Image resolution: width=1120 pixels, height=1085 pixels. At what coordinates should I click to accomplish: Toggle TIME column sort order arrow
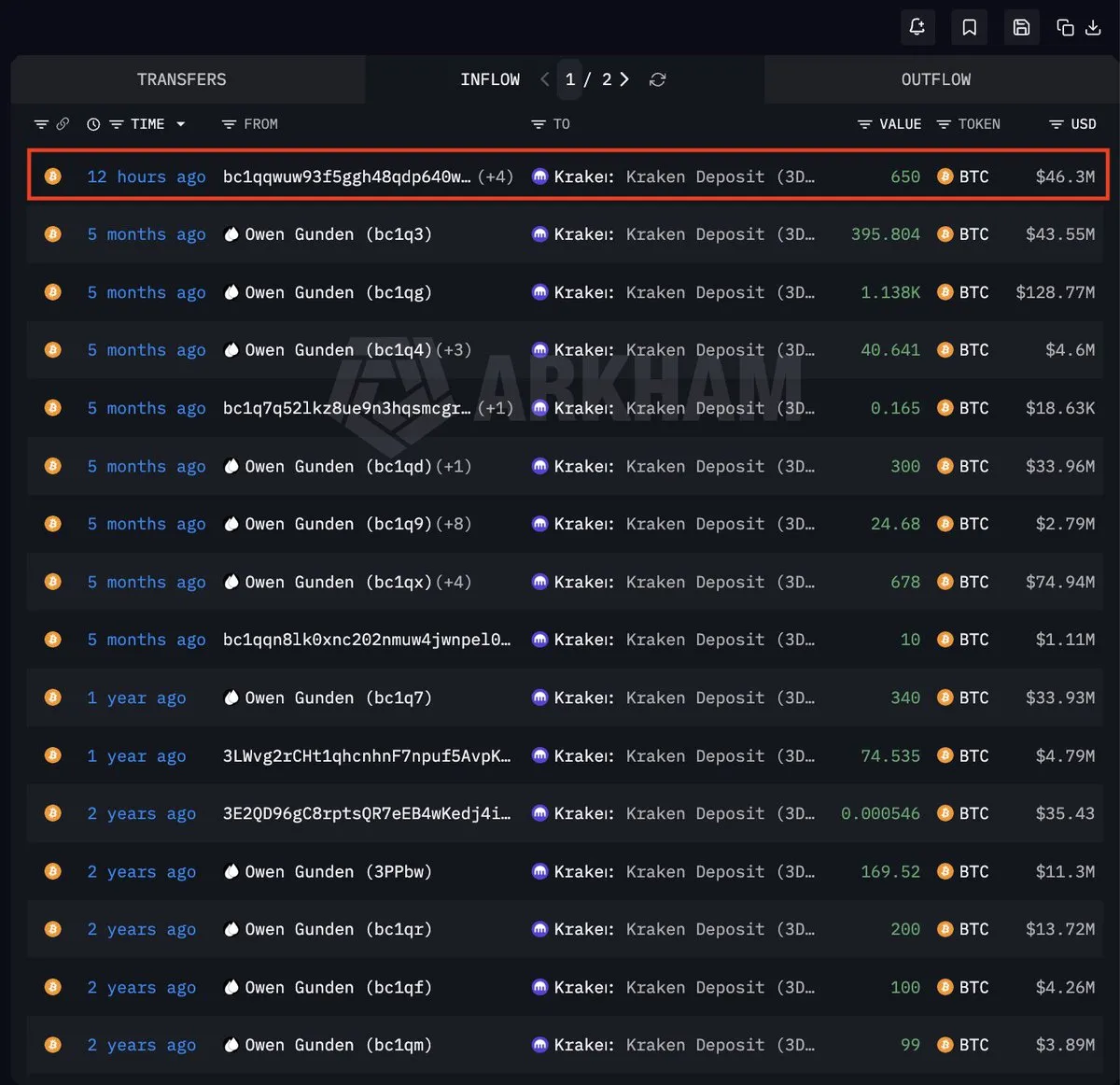181,124
